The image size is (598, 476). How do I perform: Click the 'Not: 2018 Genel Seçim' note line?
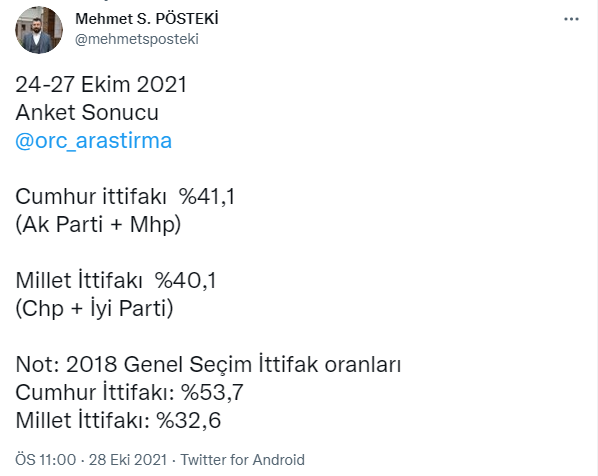point(208,364)
